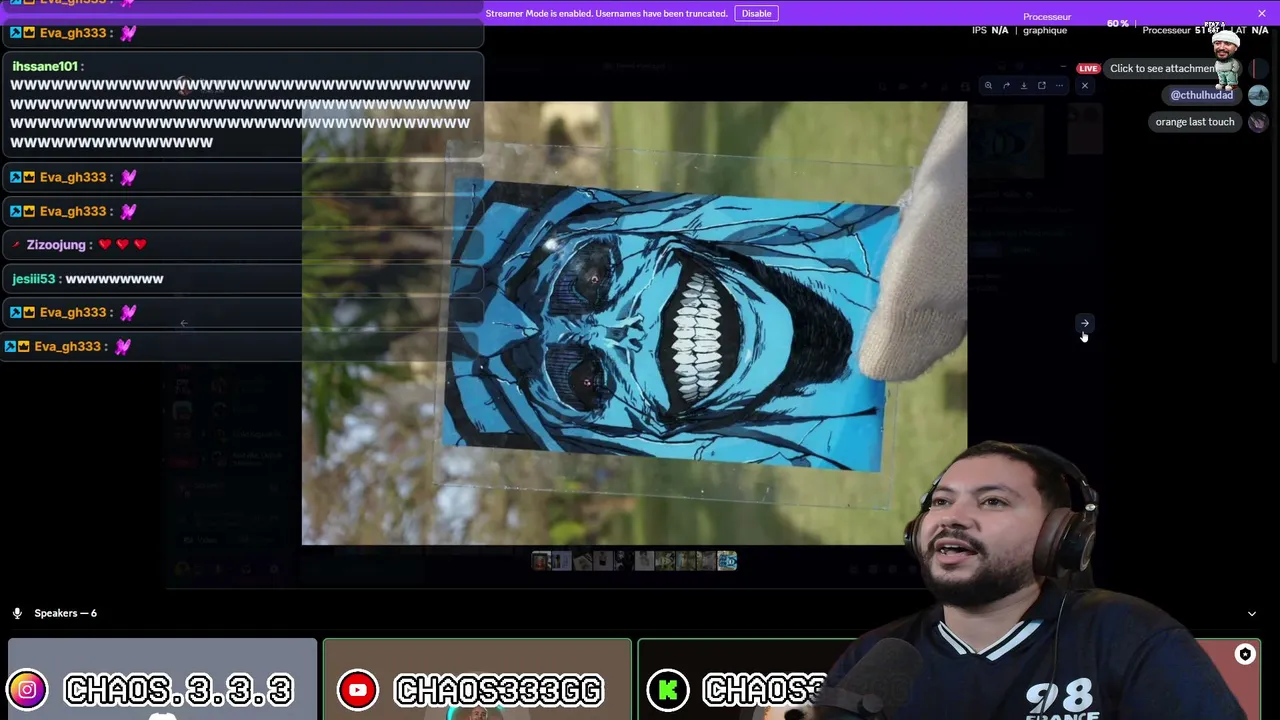1280x720 pixels.
Task: Go to the next image with right arrow
Action: (x=1085, y=323)
